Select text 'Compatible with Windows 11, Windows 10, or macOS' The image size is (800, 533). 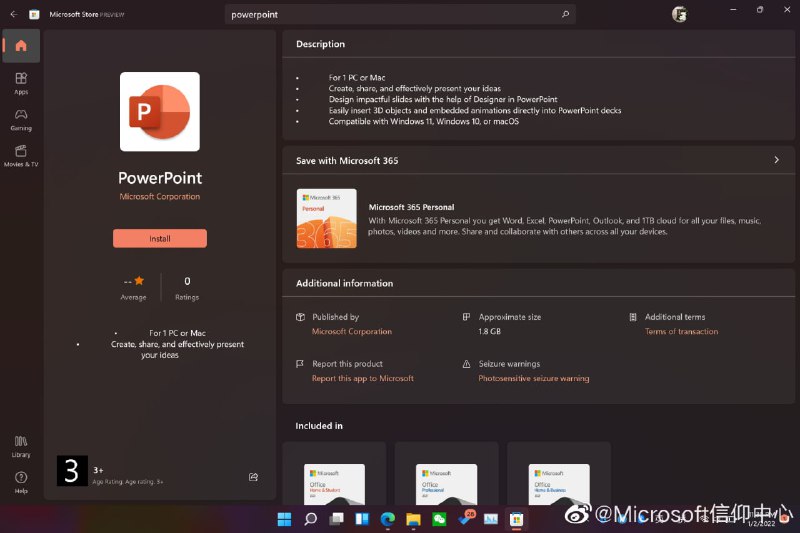[x=423, y=121]
